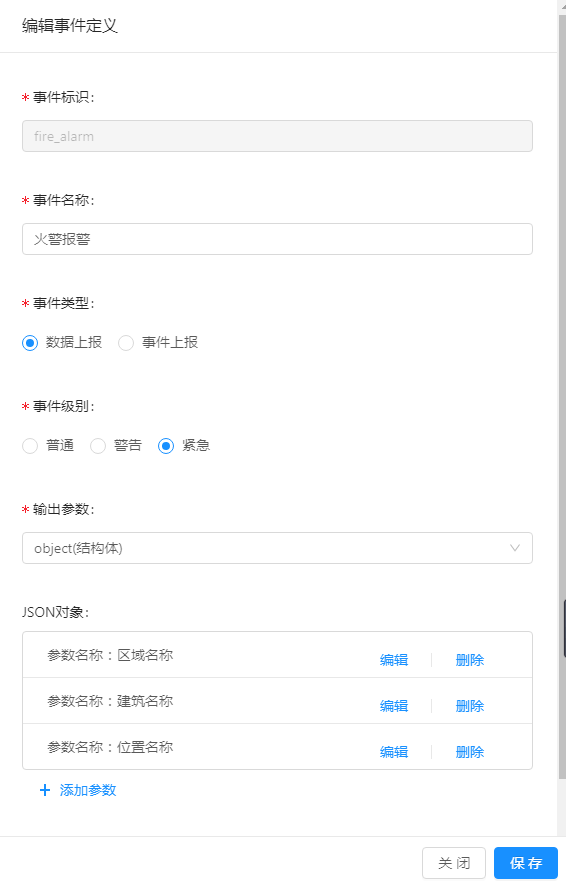Click the text 参数名称：区域名称
Screen dimensions: 566x888
(110, 655)
